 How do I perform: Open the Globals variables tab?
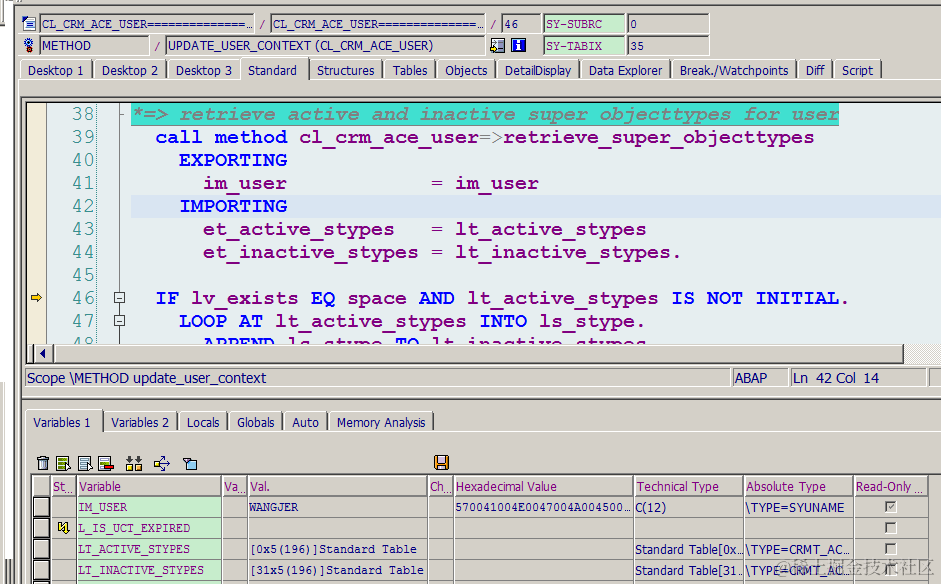click(256, 422)
